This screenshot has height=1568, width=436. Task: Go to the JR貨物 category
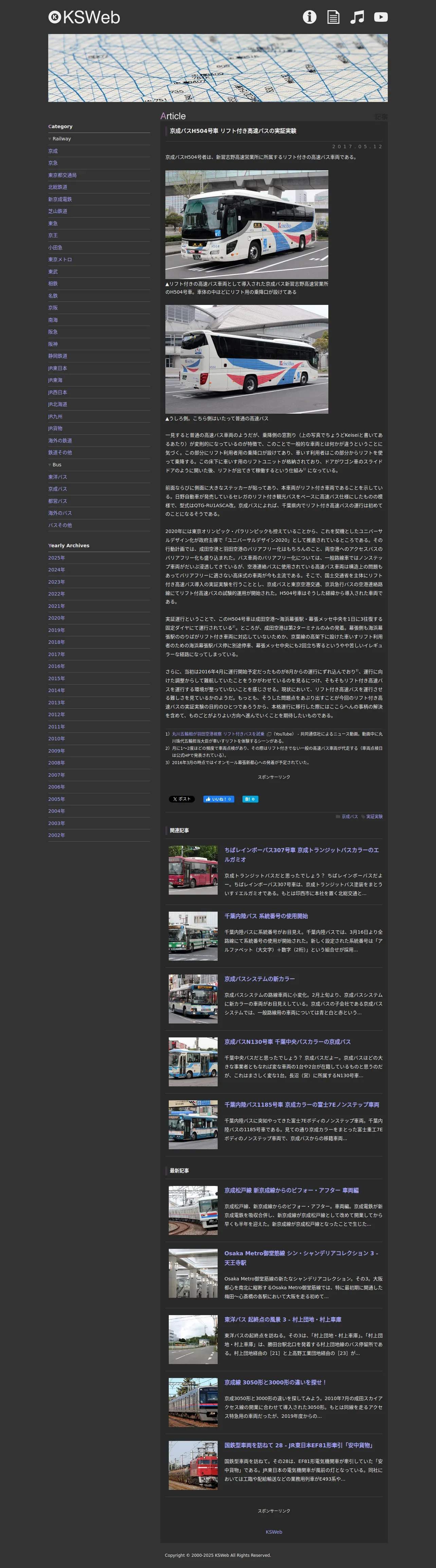[x=55, y=429]
